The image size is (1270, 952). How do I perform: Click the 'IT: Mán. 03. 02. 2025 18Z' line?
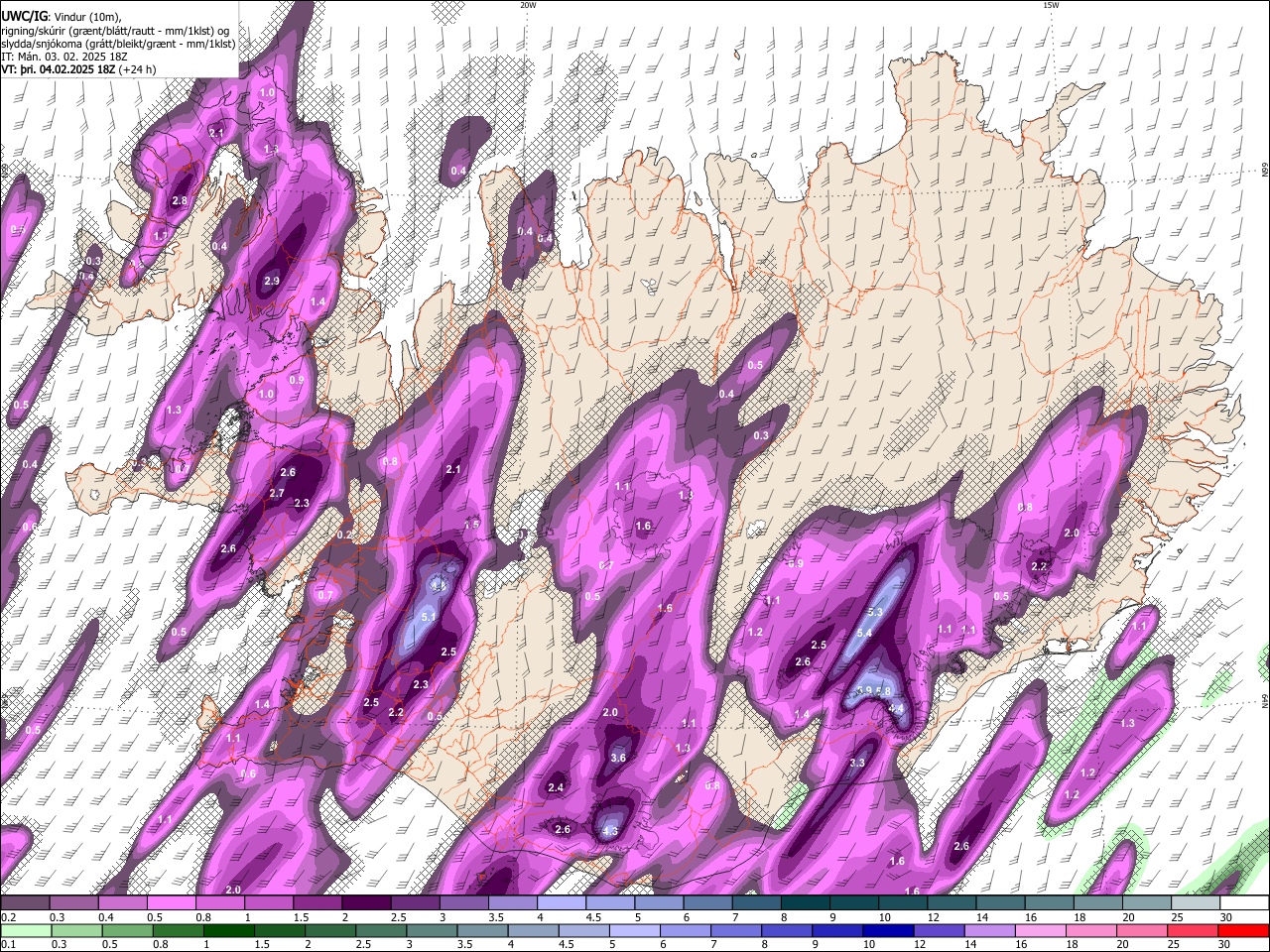pyautogui.click(x=64, y=57)
